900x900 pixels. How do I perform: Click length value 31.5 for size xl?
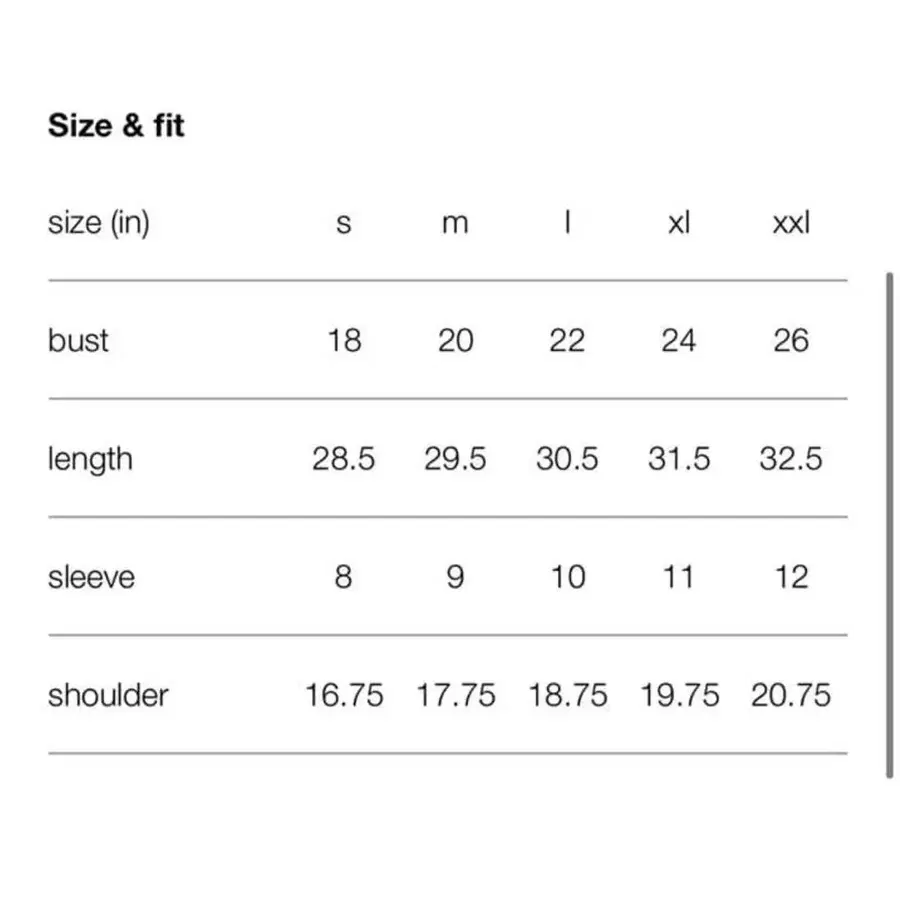click(x=678, y=459)
